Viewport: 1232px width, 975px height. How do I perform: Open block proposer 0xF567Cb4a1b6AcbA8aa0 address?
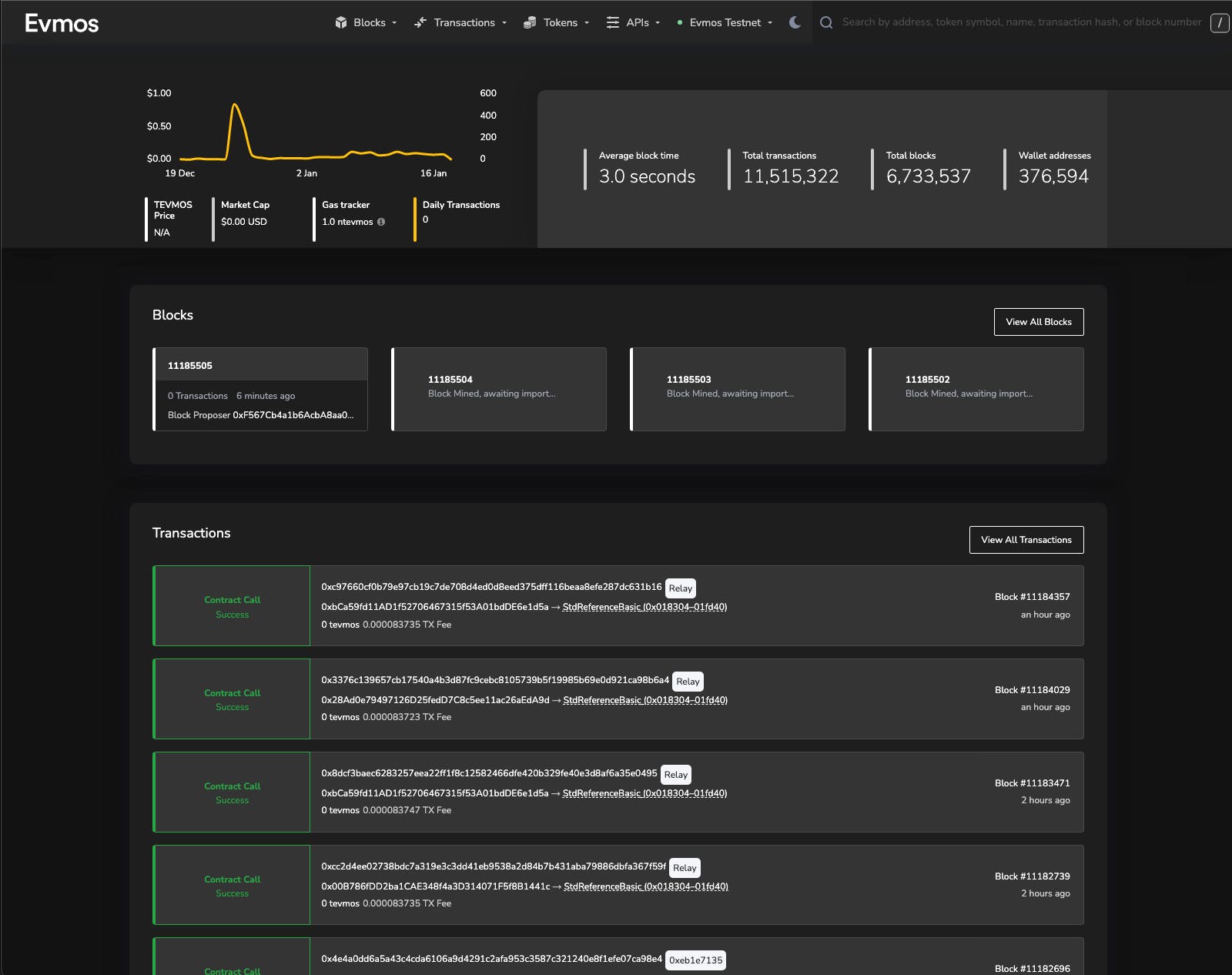(x=293, y=415)
